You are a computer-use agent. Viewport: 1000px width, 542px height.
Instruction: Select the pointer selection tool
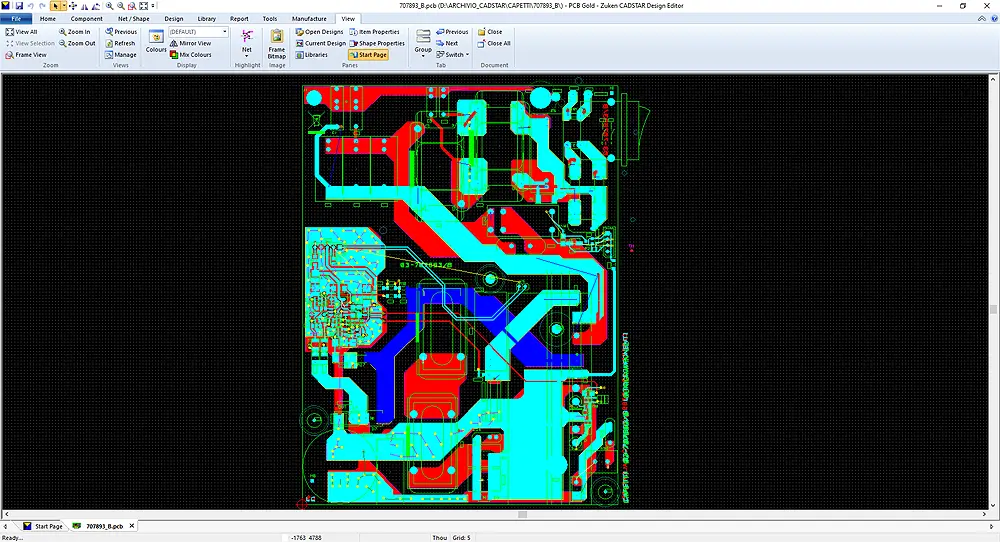click(55, 6)
